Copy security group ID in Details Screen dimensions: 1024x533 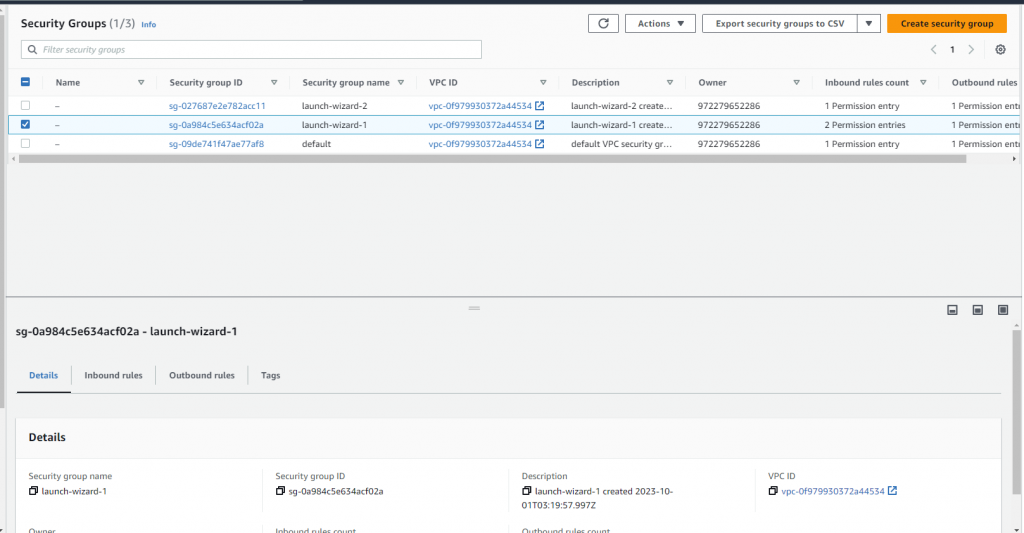[280, 491]
